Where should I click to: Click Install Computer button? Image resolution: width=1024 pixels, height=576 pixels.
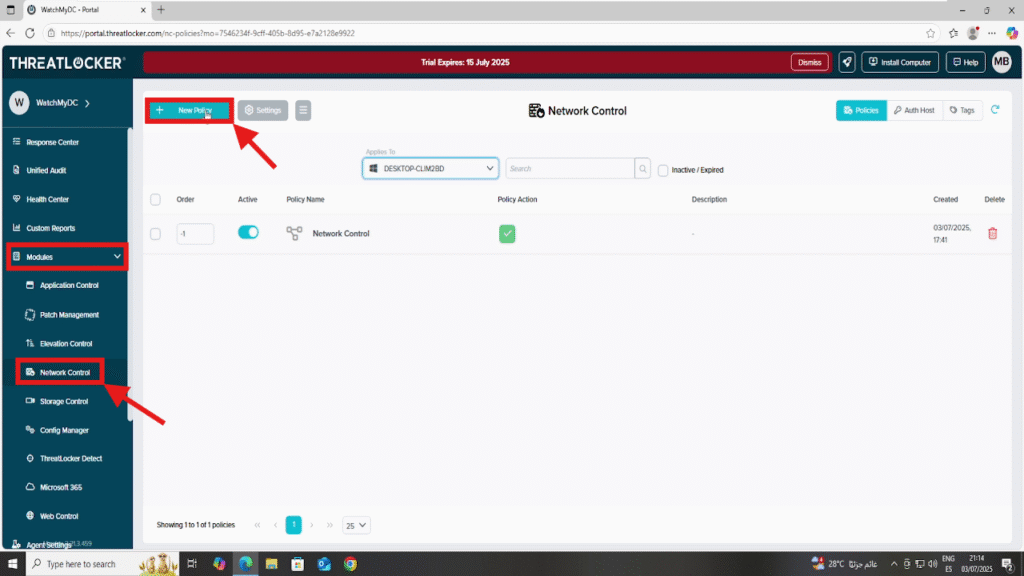point(899,62)
